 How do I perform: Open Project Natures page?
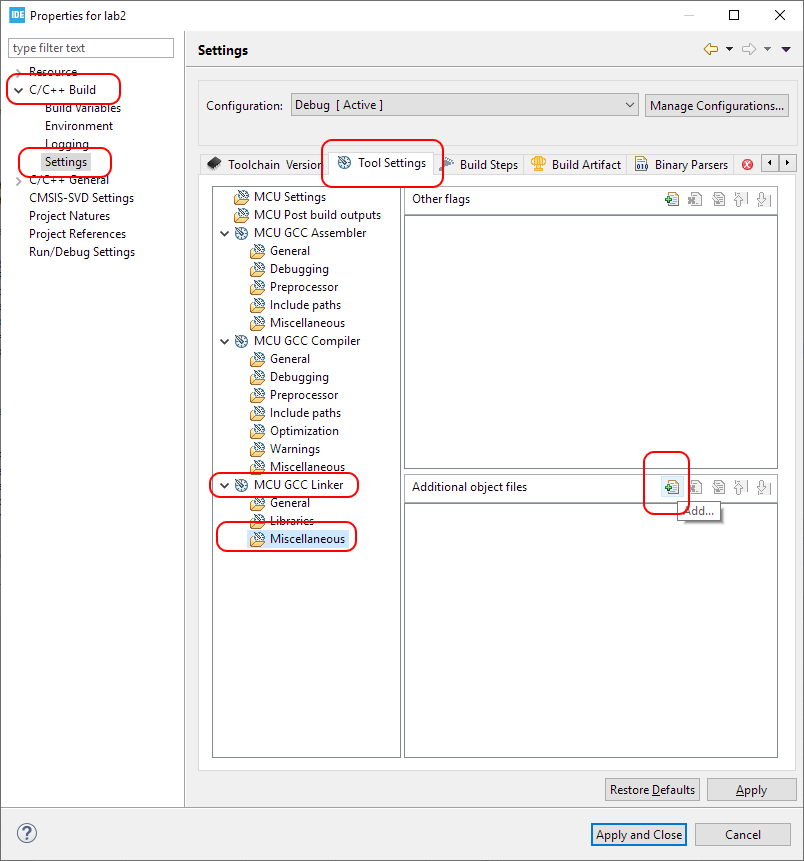(x=69, y=216)
